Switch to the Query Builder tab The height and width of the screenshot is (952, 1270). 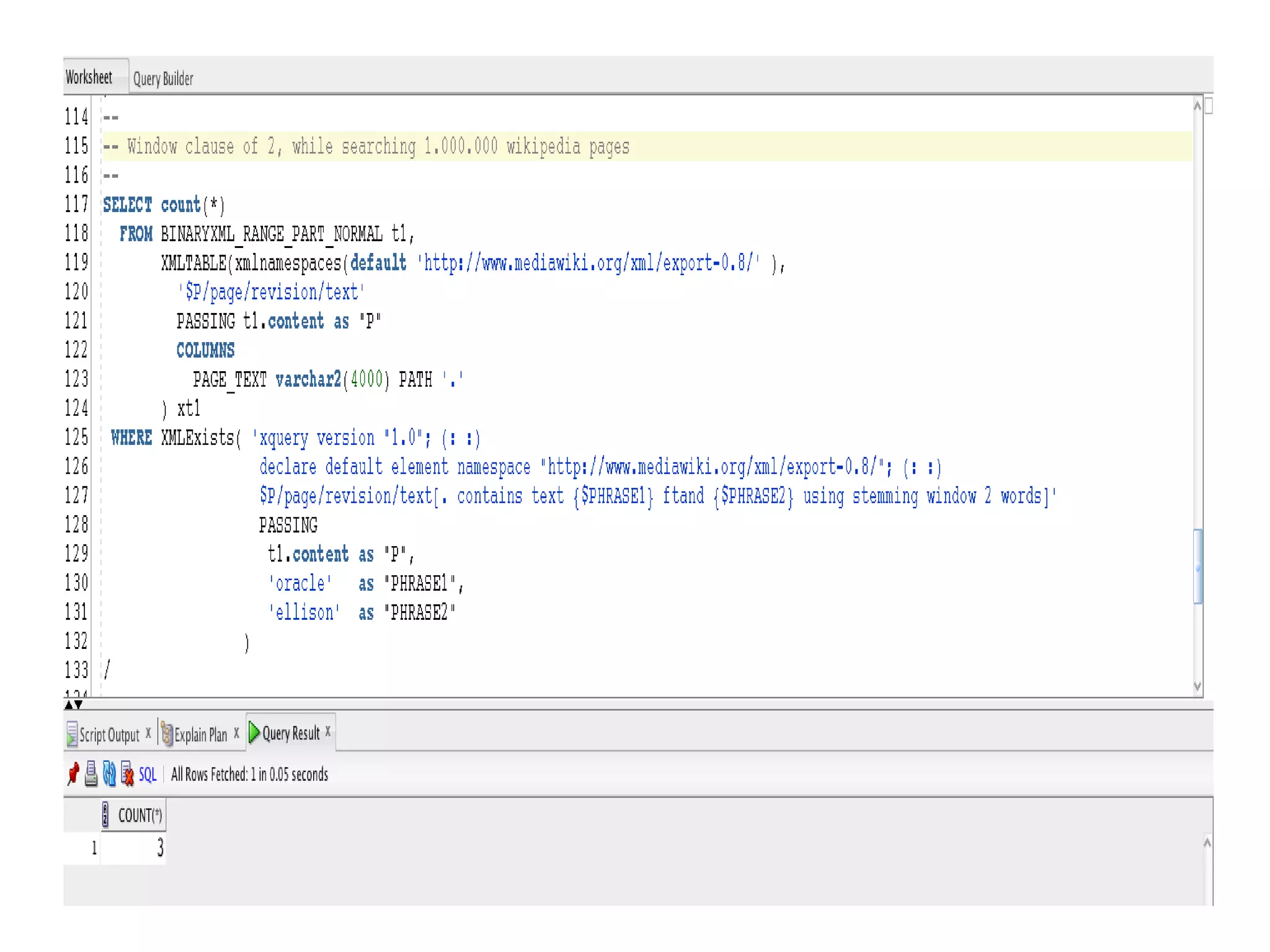coord(163,79)
